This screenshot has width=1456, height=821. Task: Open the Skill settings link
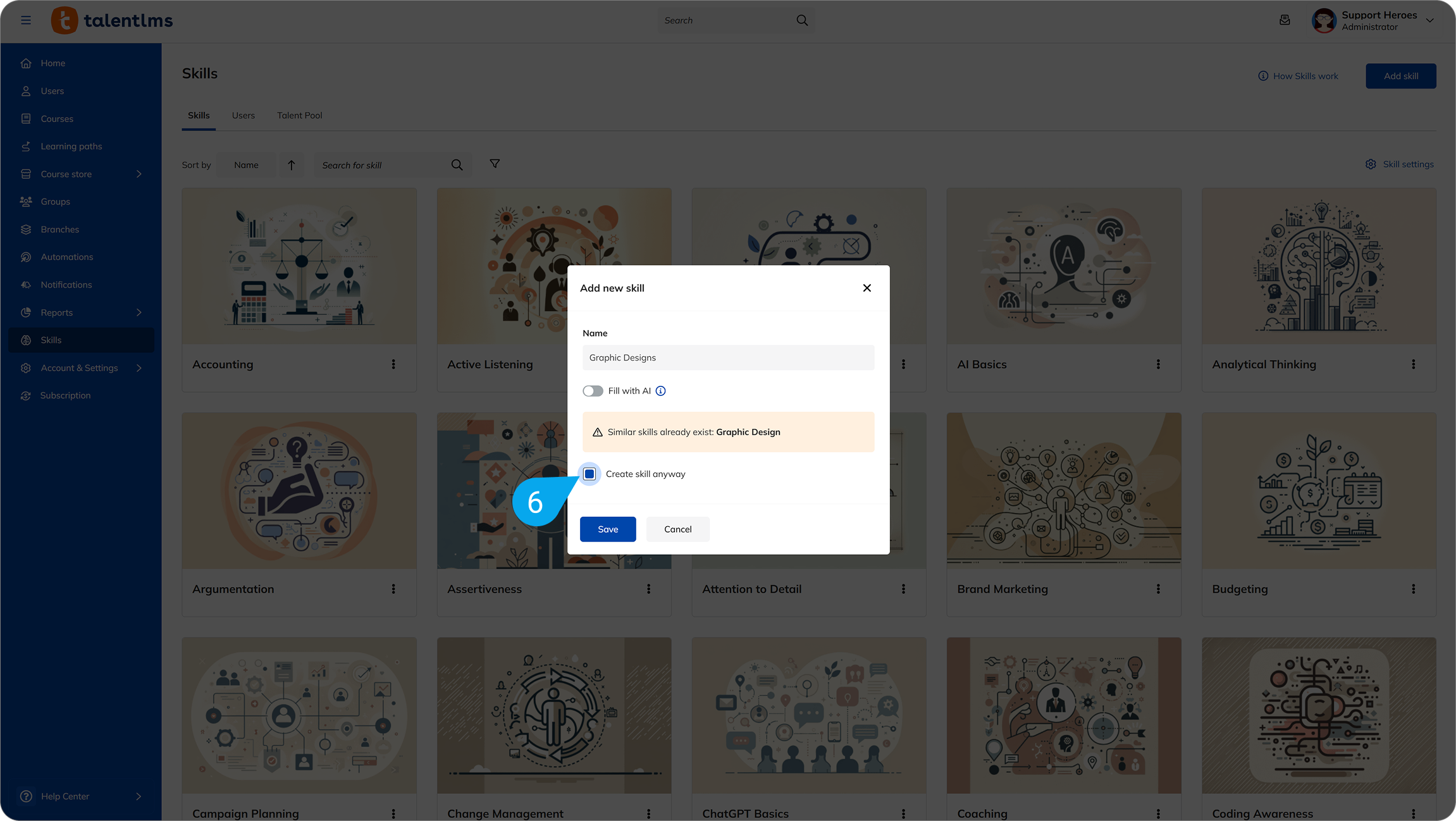coord(1400,164)
